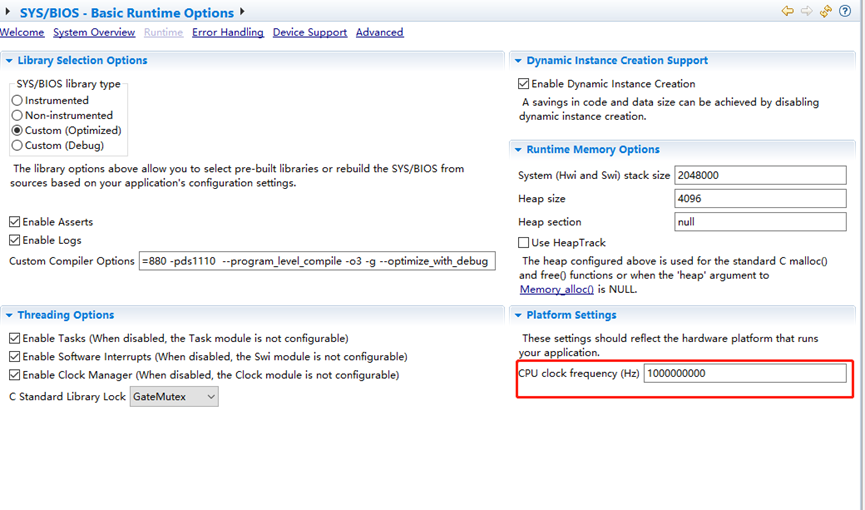Open the C Standard Library Lock dropdown
The width and height of the screenshot is (865, 510).
coord(174,397)
